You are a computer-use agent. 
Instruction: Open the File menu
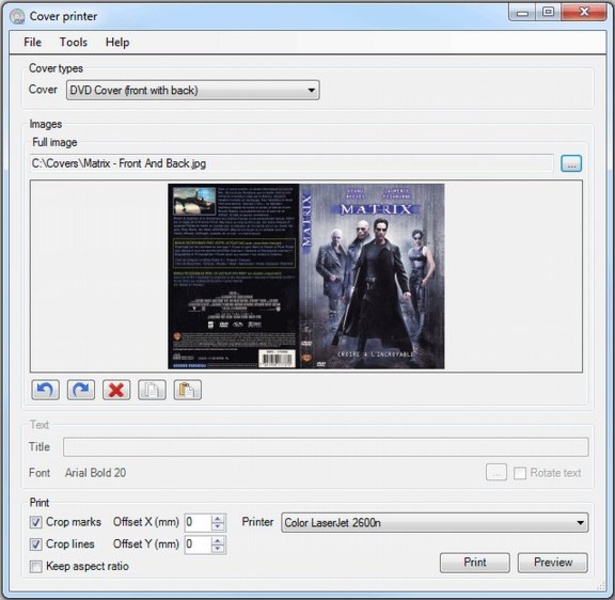tap(33, 42)
